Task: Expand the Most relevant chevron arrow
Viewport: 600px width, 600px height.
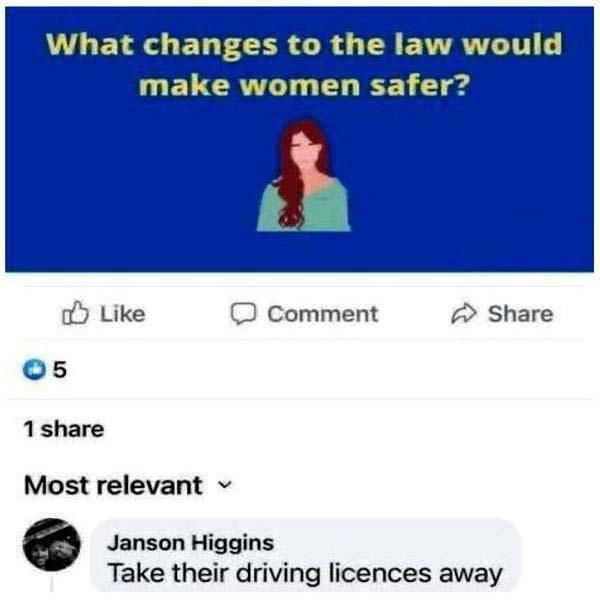Action: click(225, 485)
